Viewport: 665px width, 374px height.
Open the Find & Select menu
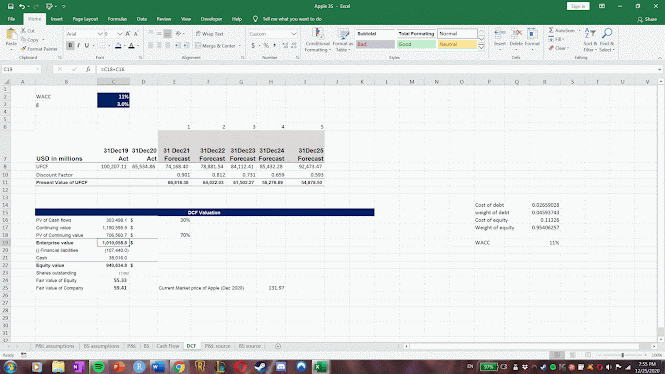click(x=607, y=40)
